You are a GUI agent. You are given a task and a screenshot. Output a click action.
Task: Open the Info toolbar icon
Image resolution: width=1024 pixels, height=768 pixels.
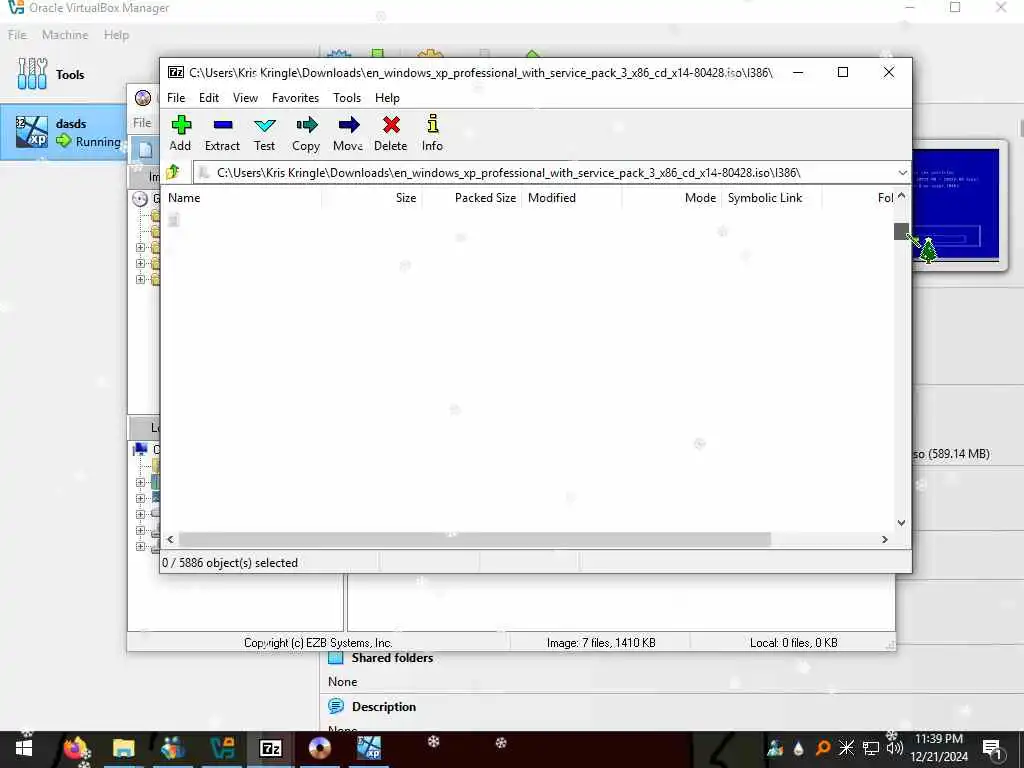point(432,124)
